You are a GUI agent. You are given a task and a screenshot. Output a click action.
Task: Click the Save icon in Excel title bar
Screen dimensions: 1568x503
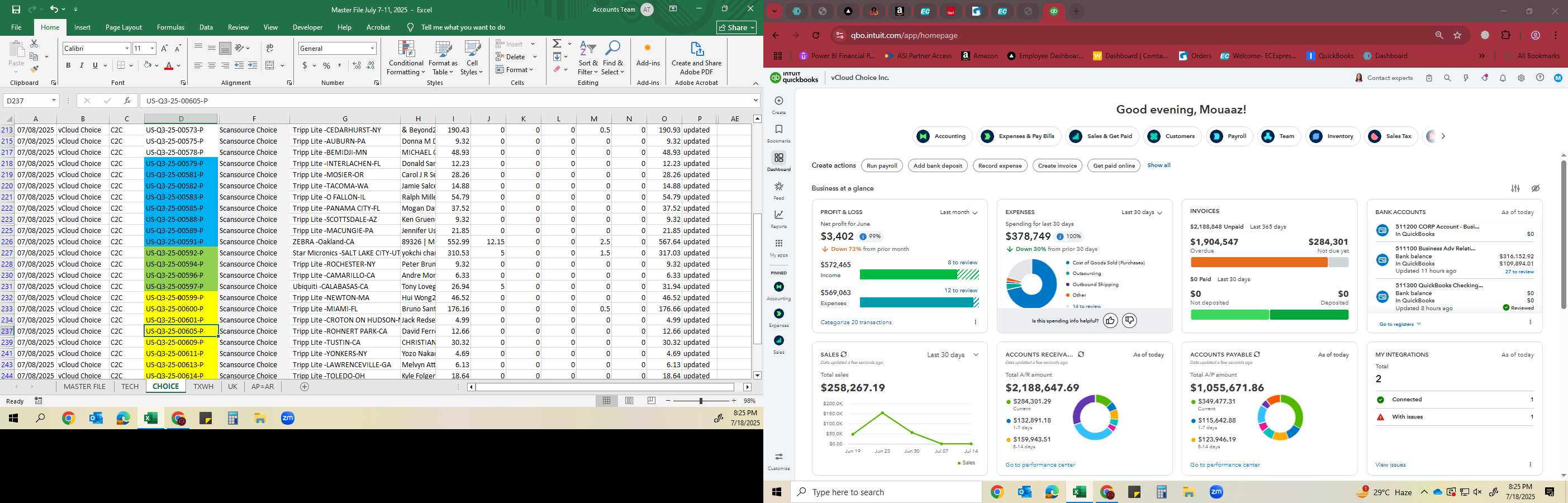[16, 9]
